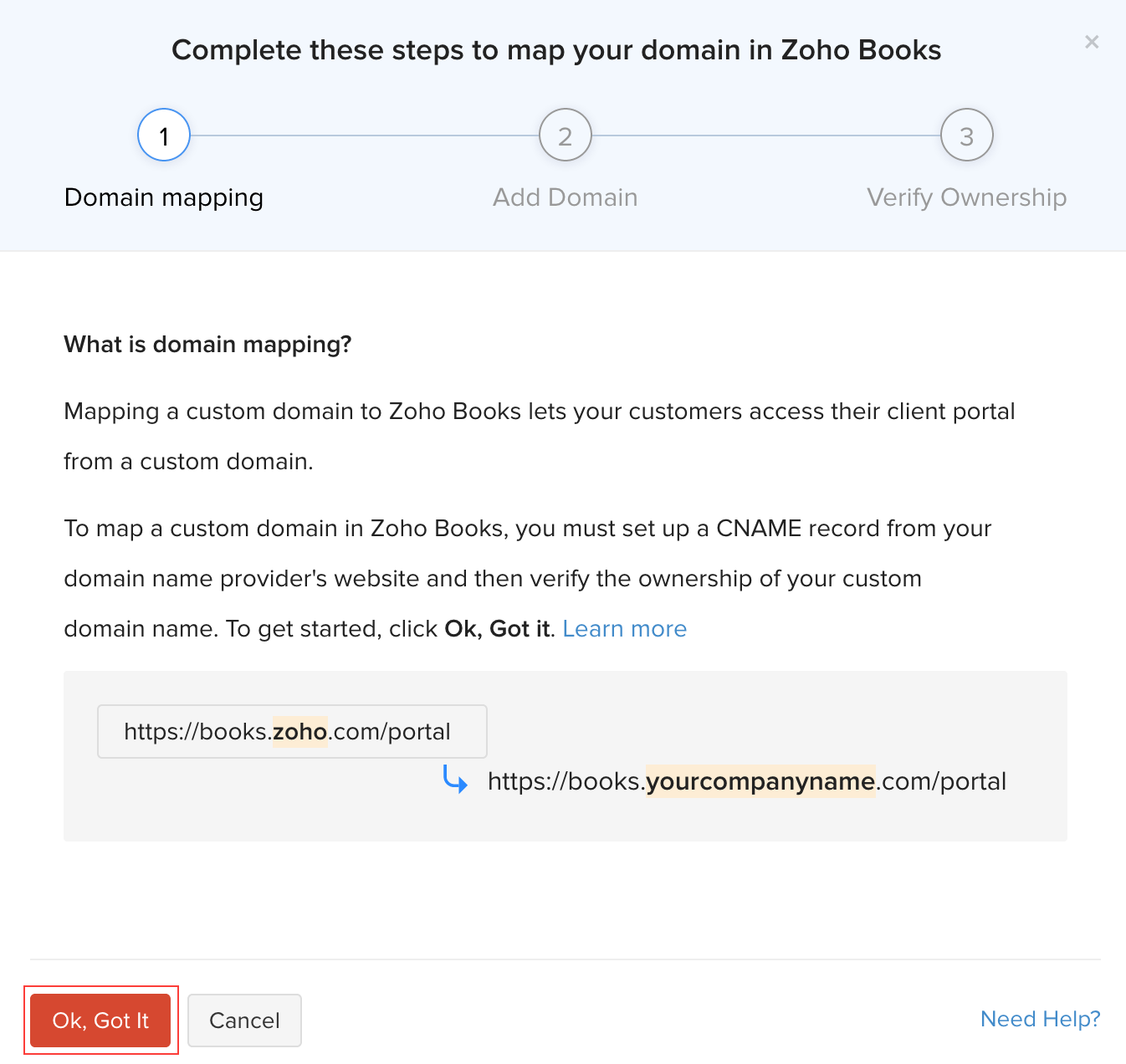Click the custom domain portal URL preview
The width and height of the screenshot is (1126, 1064).
click(747, 781)
